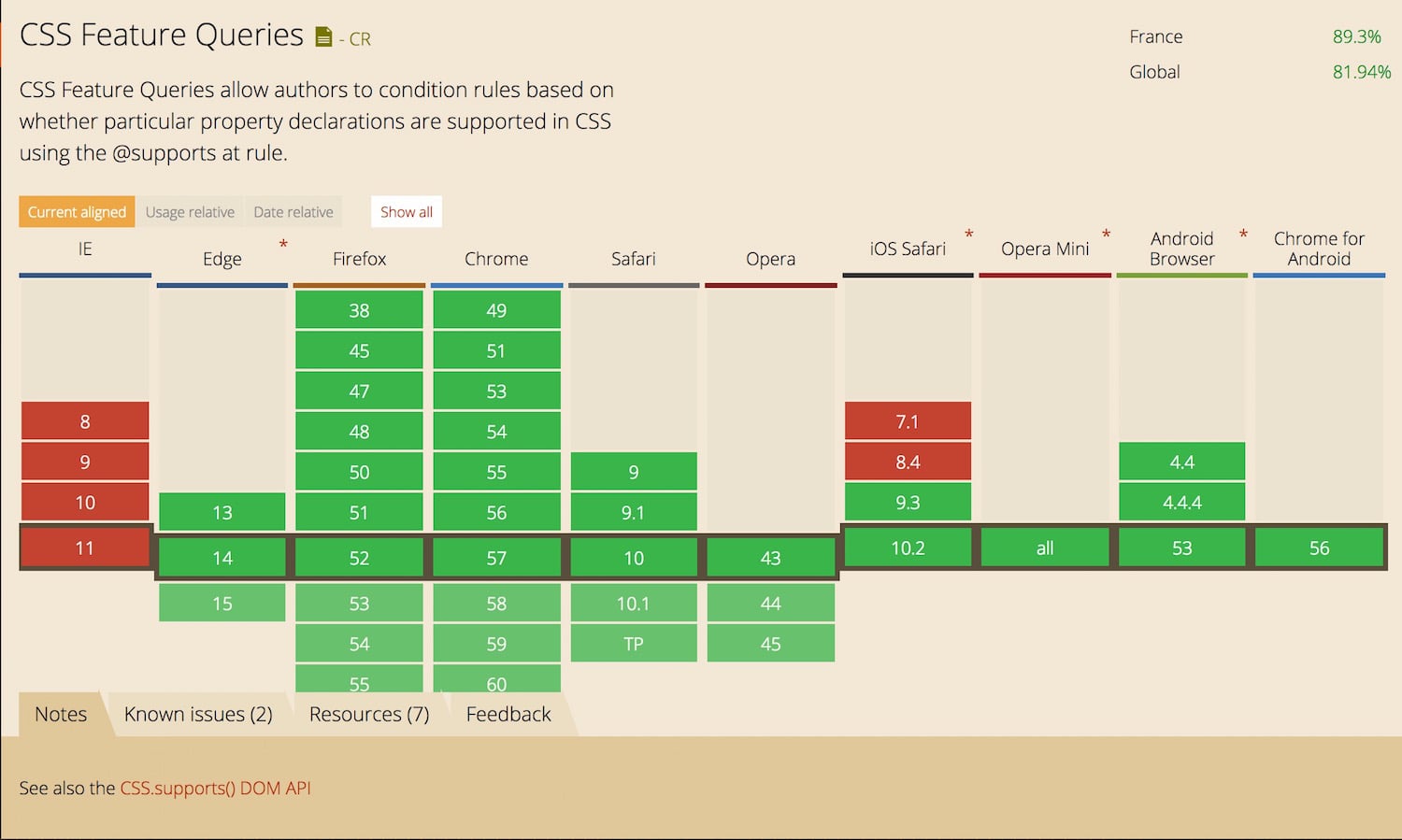Click the asterisk beside iOS Safari

969,234
